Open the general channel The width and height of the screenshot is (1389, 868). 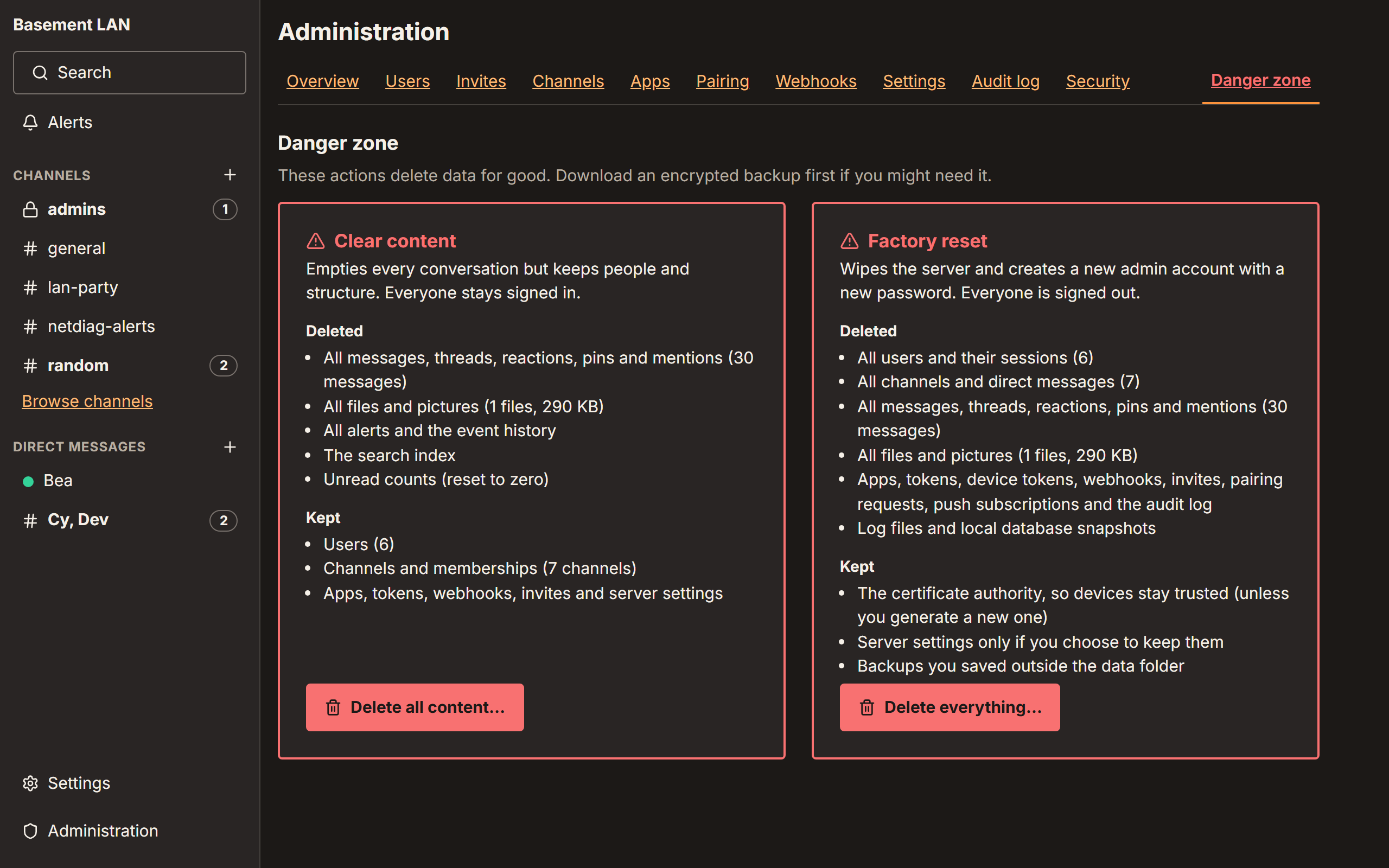tap(130, 248)
